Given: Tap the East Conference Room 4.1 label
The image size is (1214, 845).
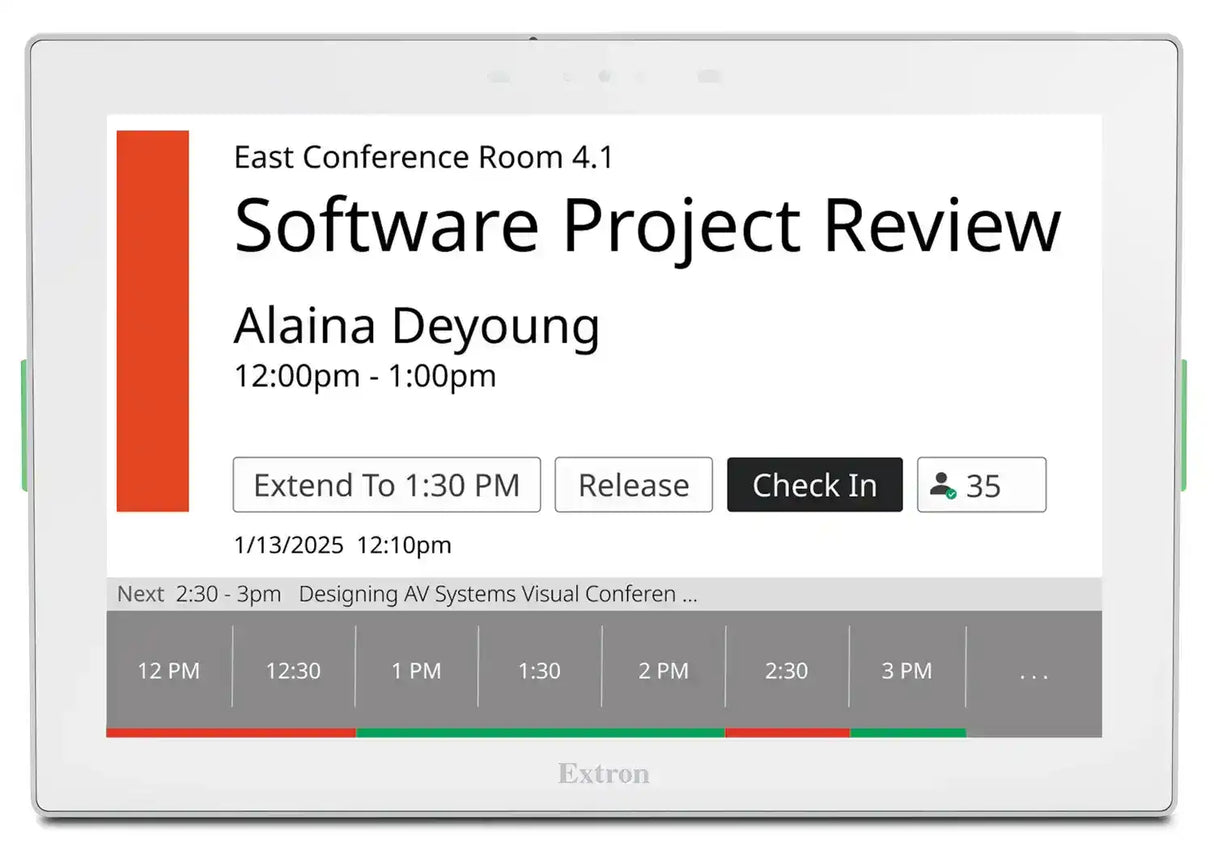Looking at the screenshot, I should (x=423, y=157).
